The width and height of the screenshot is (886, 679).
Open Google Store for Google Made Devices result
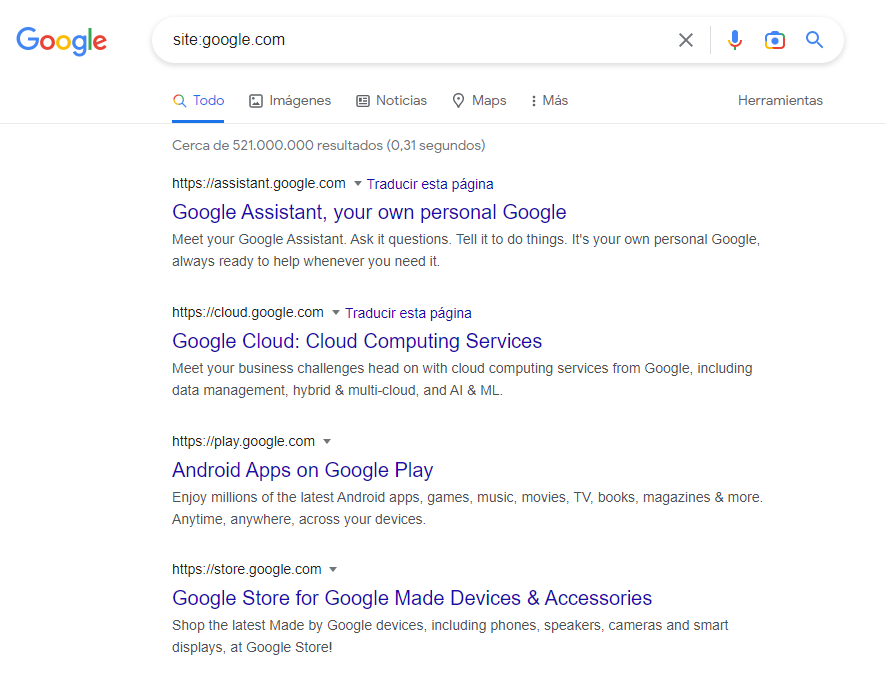tap(412, 598)
